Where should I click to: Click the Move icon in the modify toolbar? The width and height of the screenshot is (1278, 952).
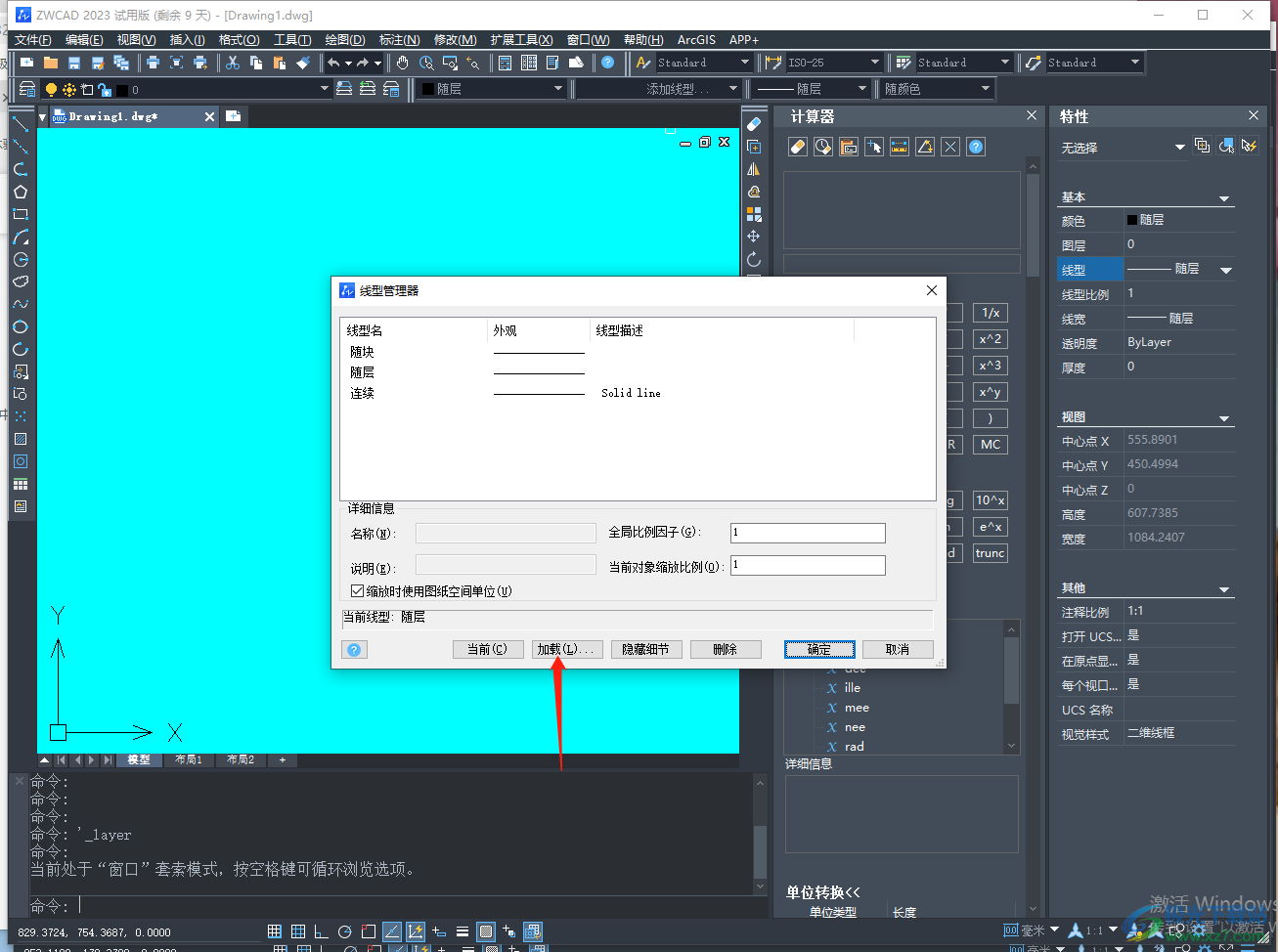(x=754, y=237)
